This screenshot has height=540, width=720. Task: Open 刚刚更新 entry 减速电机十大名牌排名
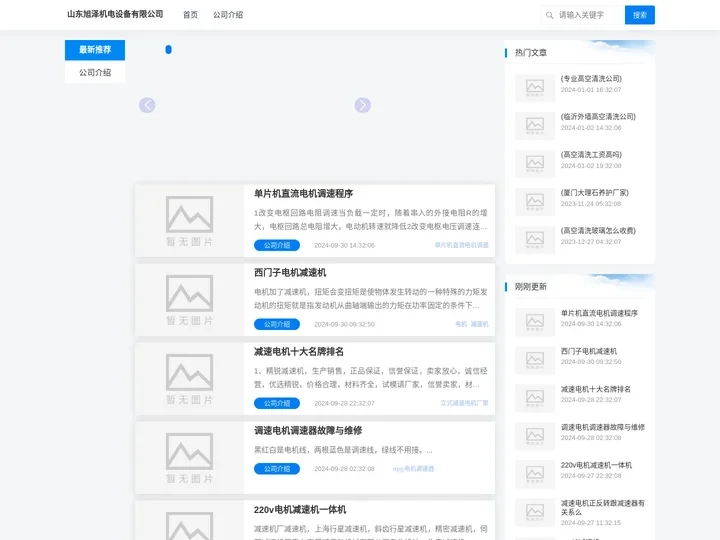tap(596, 389)
